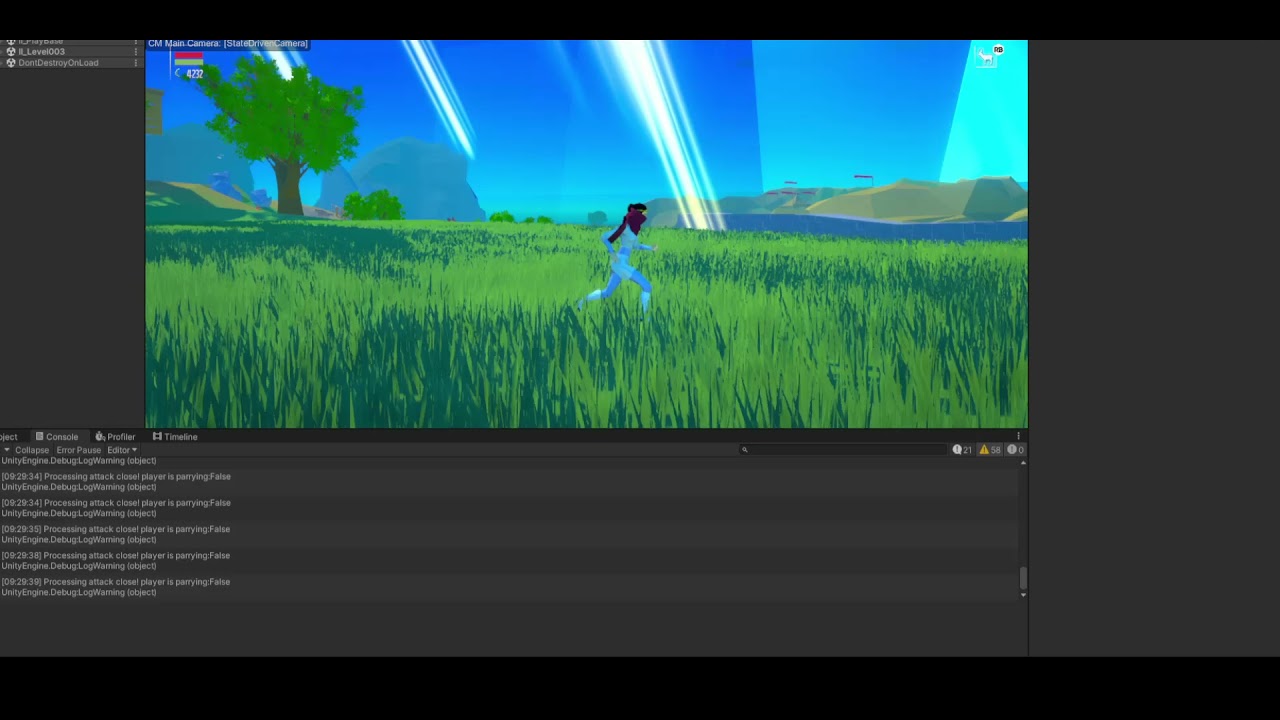The width and height of the screenshot is (1280, 720).
Task: Select the 09:29:35 parrying warning log
Action: (508, 534)
